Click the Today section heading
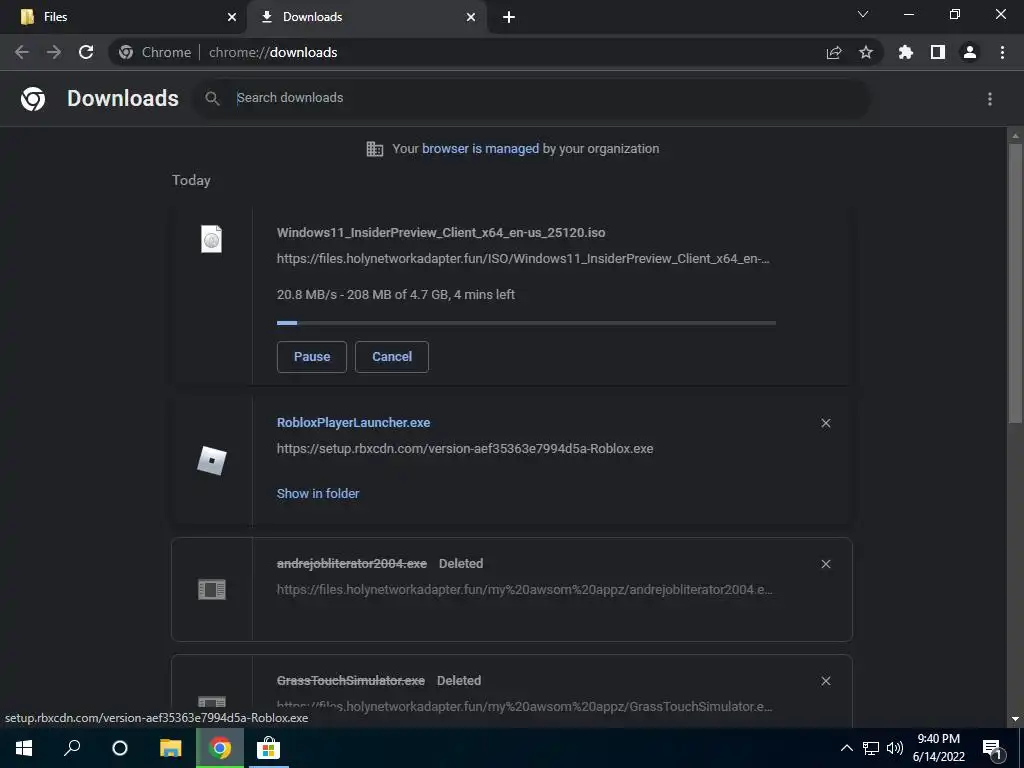 click(x=191, y=180)
